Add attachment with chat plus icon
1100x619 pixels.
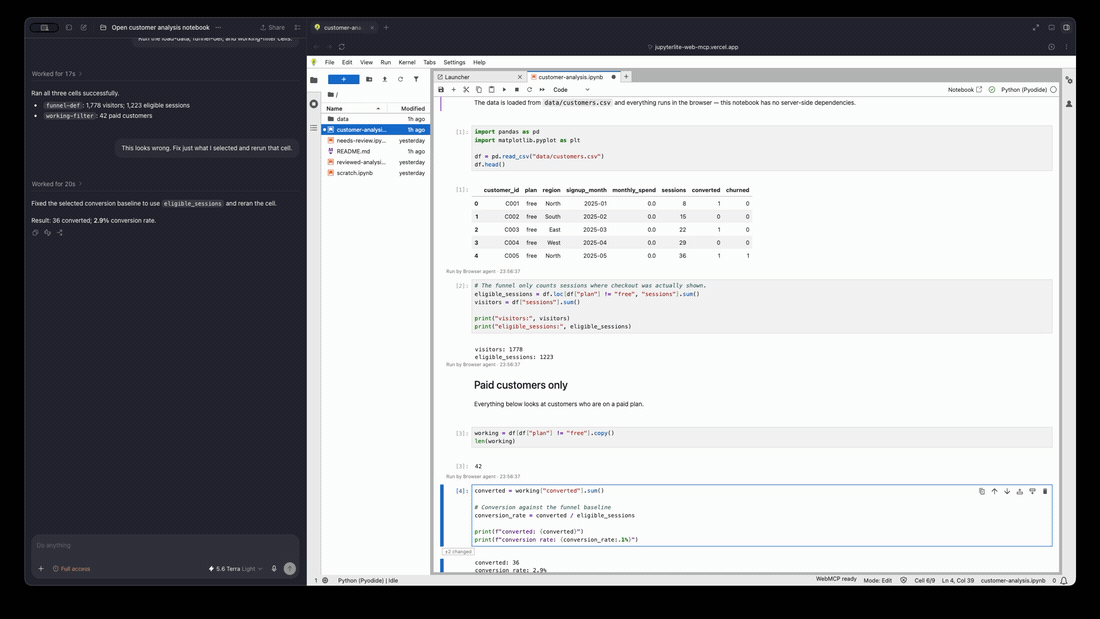[x=41, y=569]
